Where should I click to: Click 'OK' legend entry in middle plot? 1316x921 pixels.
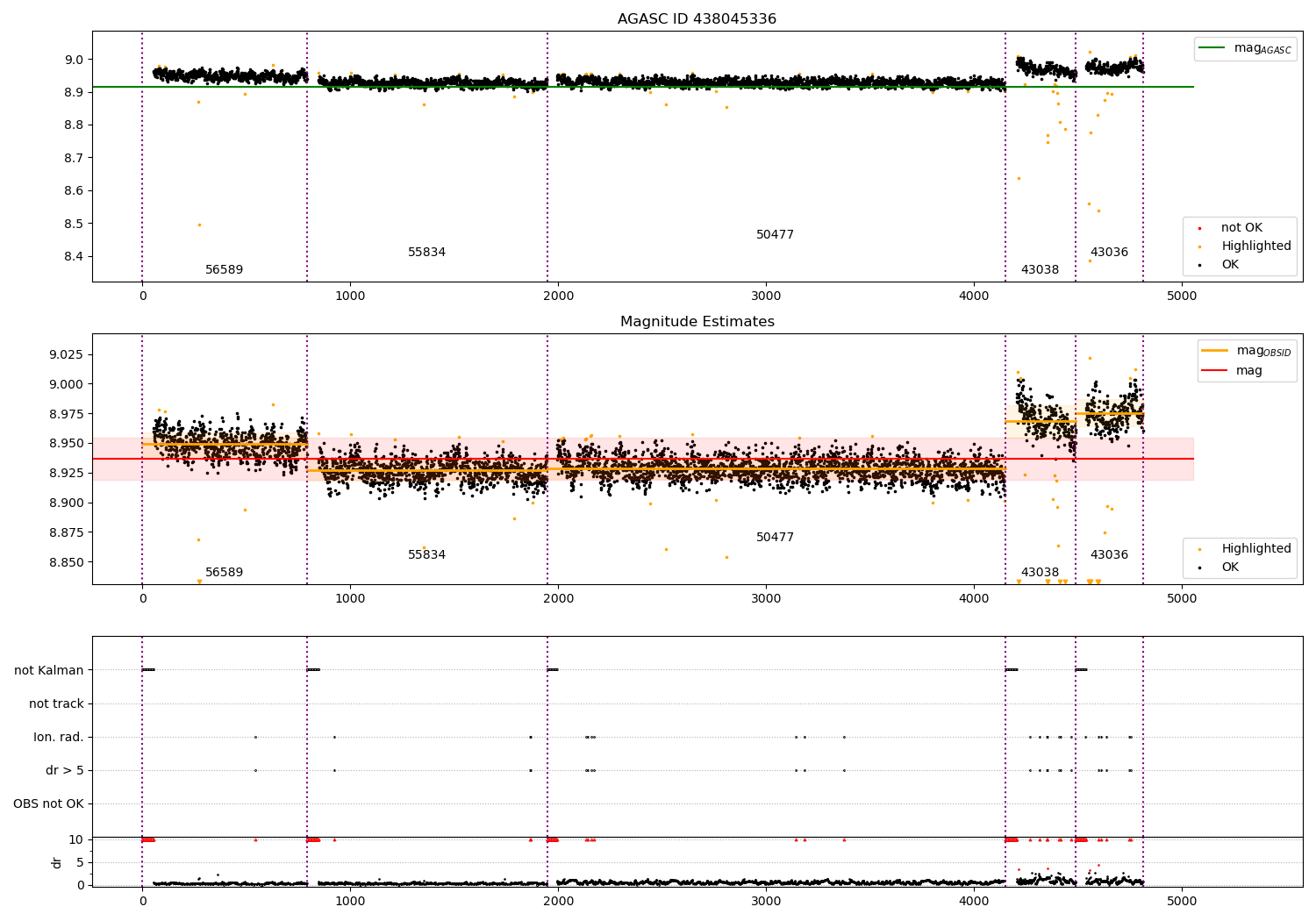1230,568
